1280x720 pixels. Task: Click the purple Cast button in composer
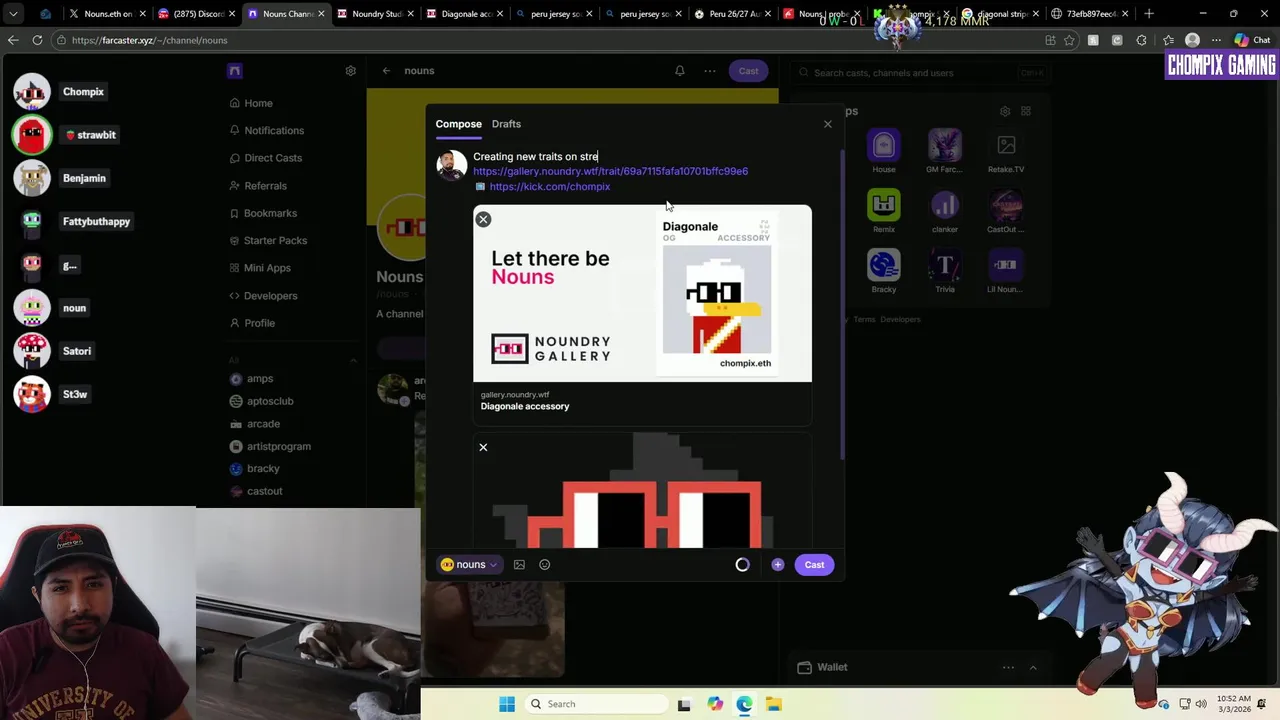pyautogui.click(x=814, y=565)
